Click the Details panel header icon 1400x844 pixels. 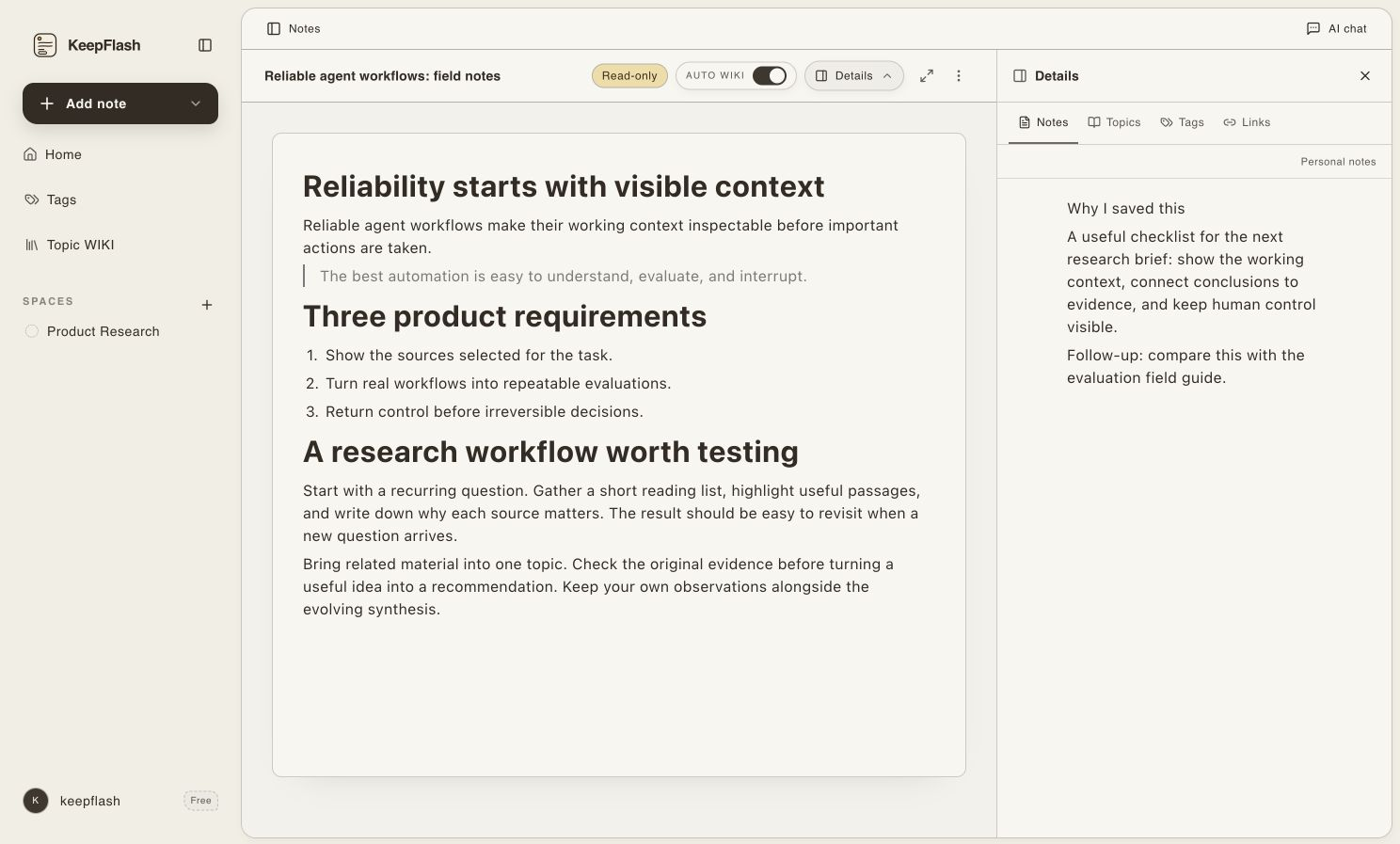(x=1020, y=76)
